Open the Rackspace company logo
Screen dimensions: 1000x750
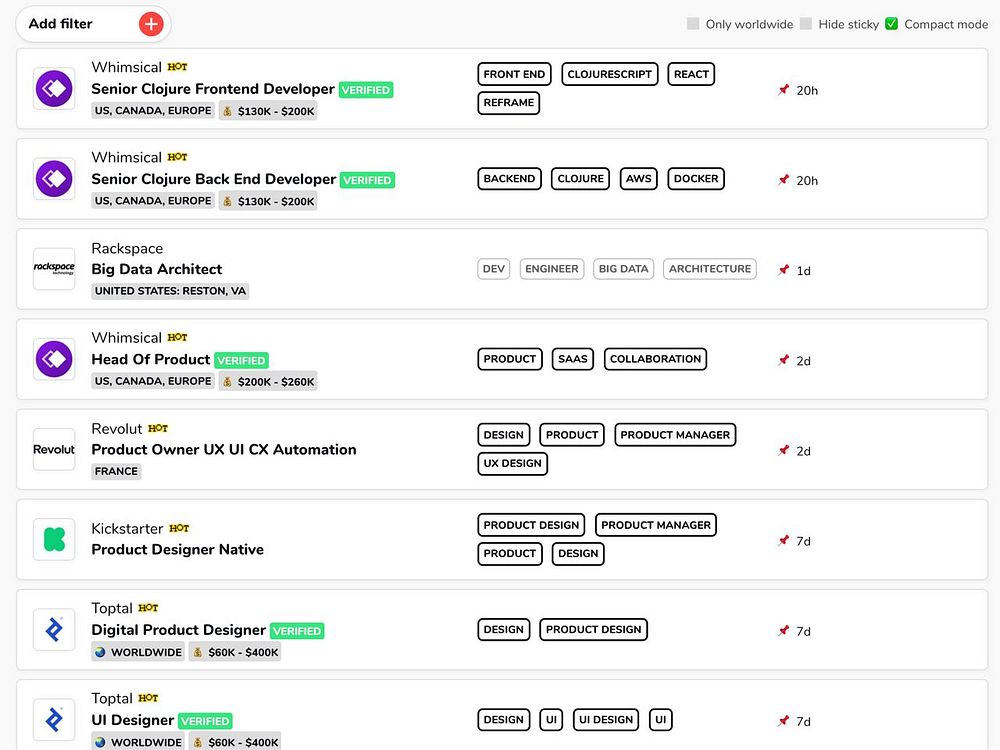tap(54, 268)
